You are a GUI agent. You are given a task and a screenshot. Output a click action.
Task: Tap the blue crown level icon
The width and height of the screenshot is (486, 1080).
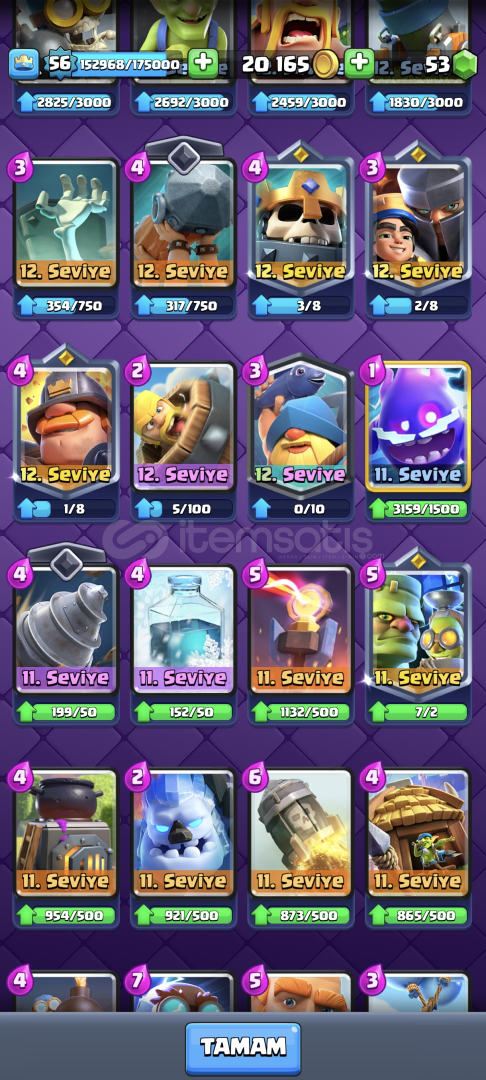click(23, 65)
